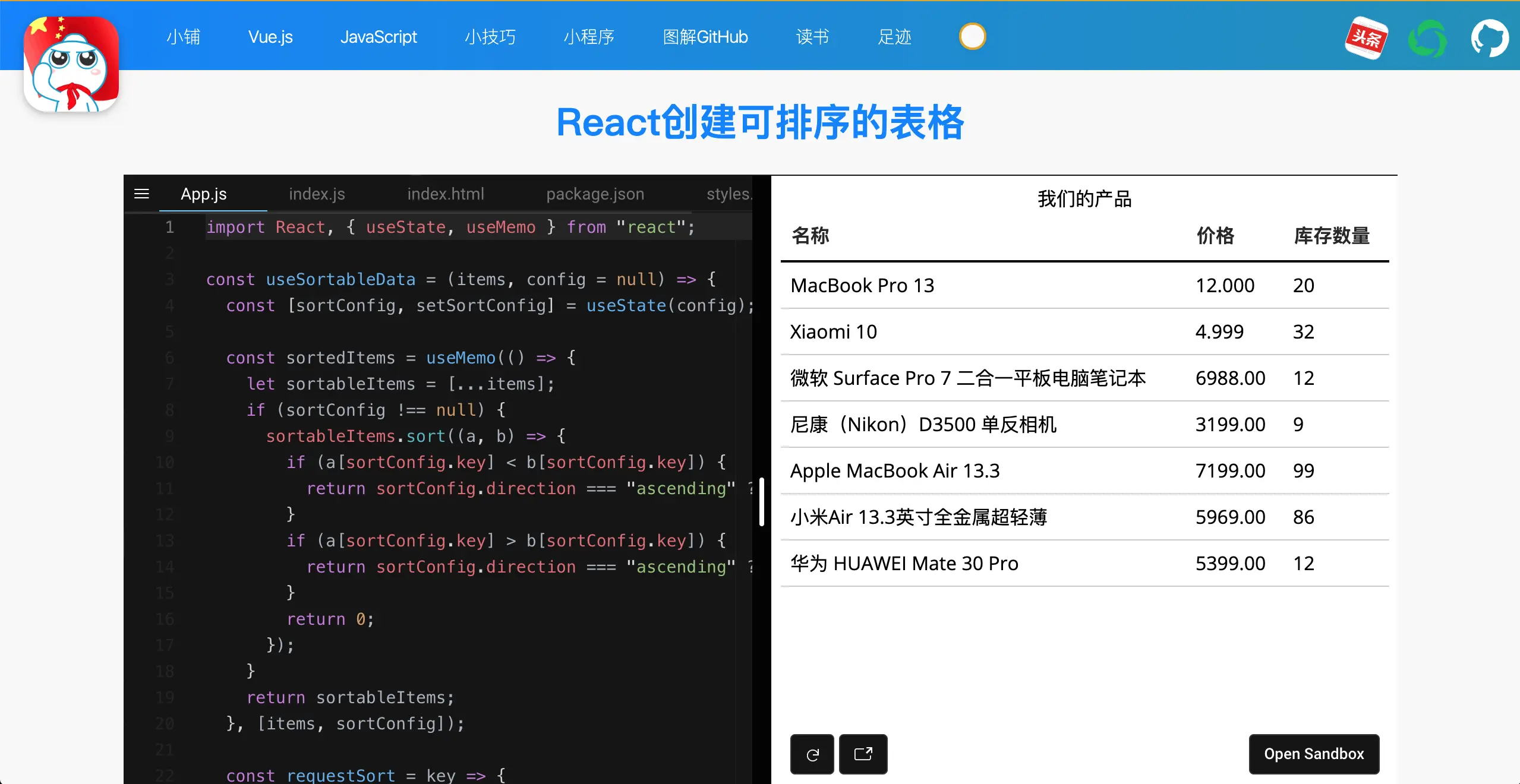Switch to the index.js tab

click(x=317, y=194)
